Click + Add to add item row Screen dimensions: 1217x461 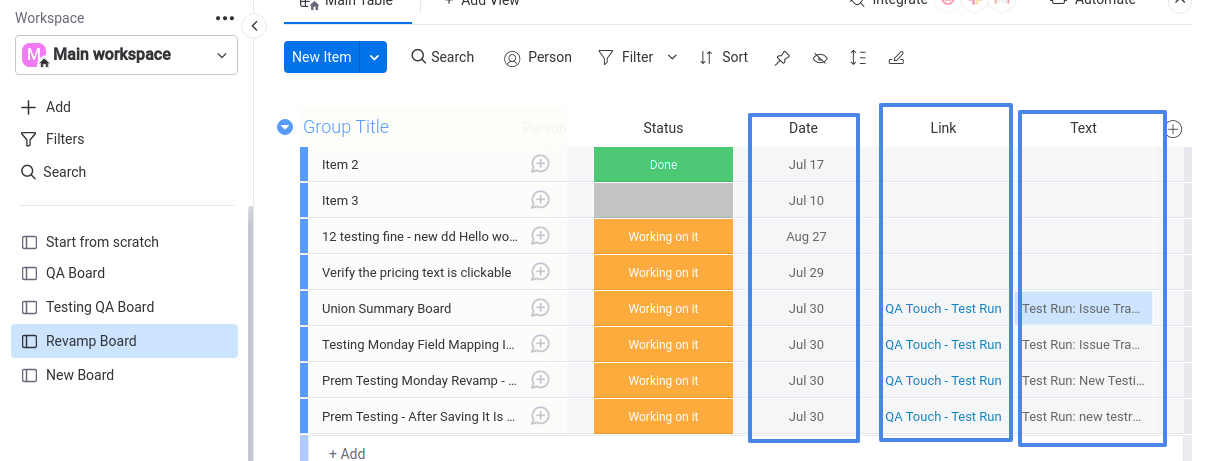[x=347, y=453]
